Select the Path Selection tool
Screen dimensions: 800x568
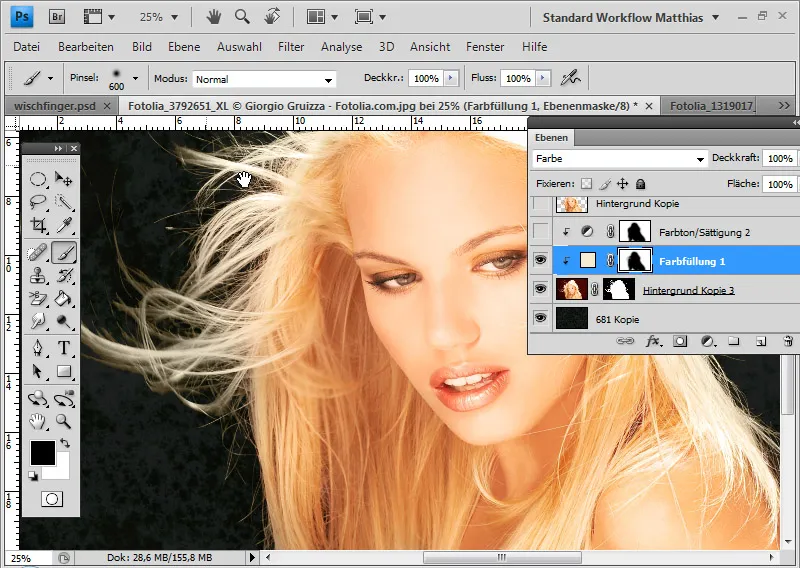38,371
